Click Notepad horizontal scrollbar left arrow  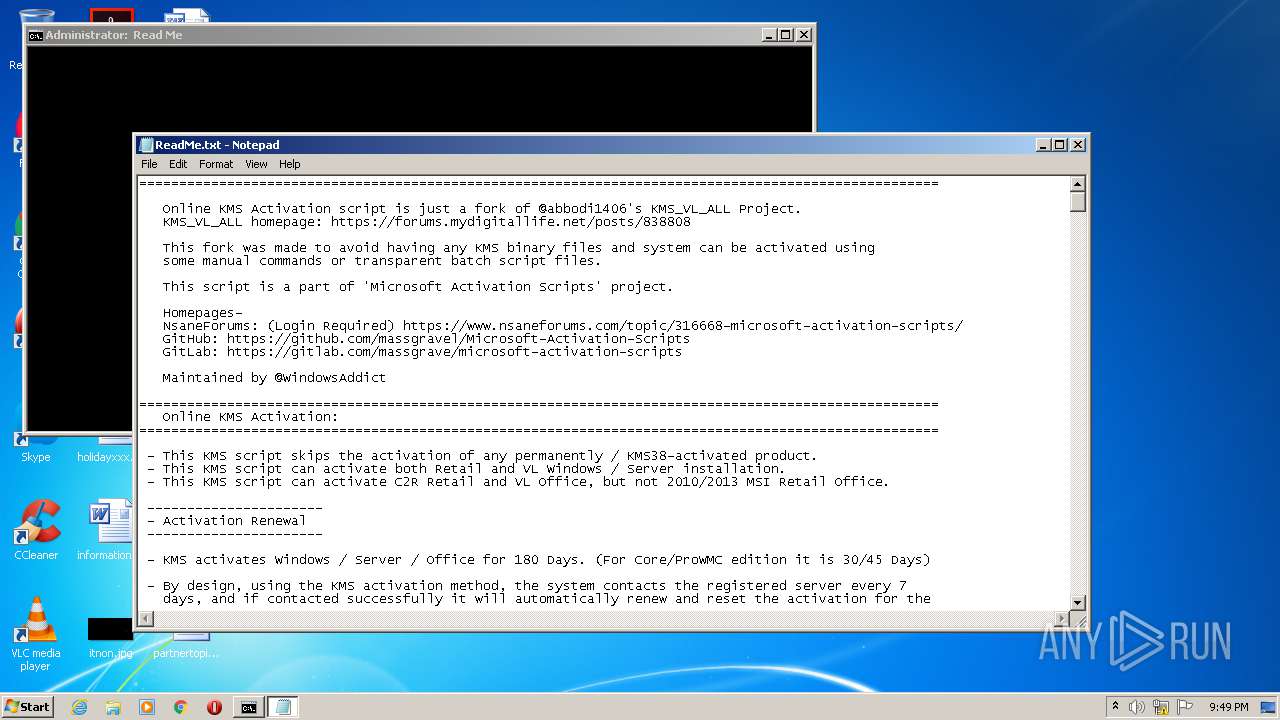(x=145, y=619)
